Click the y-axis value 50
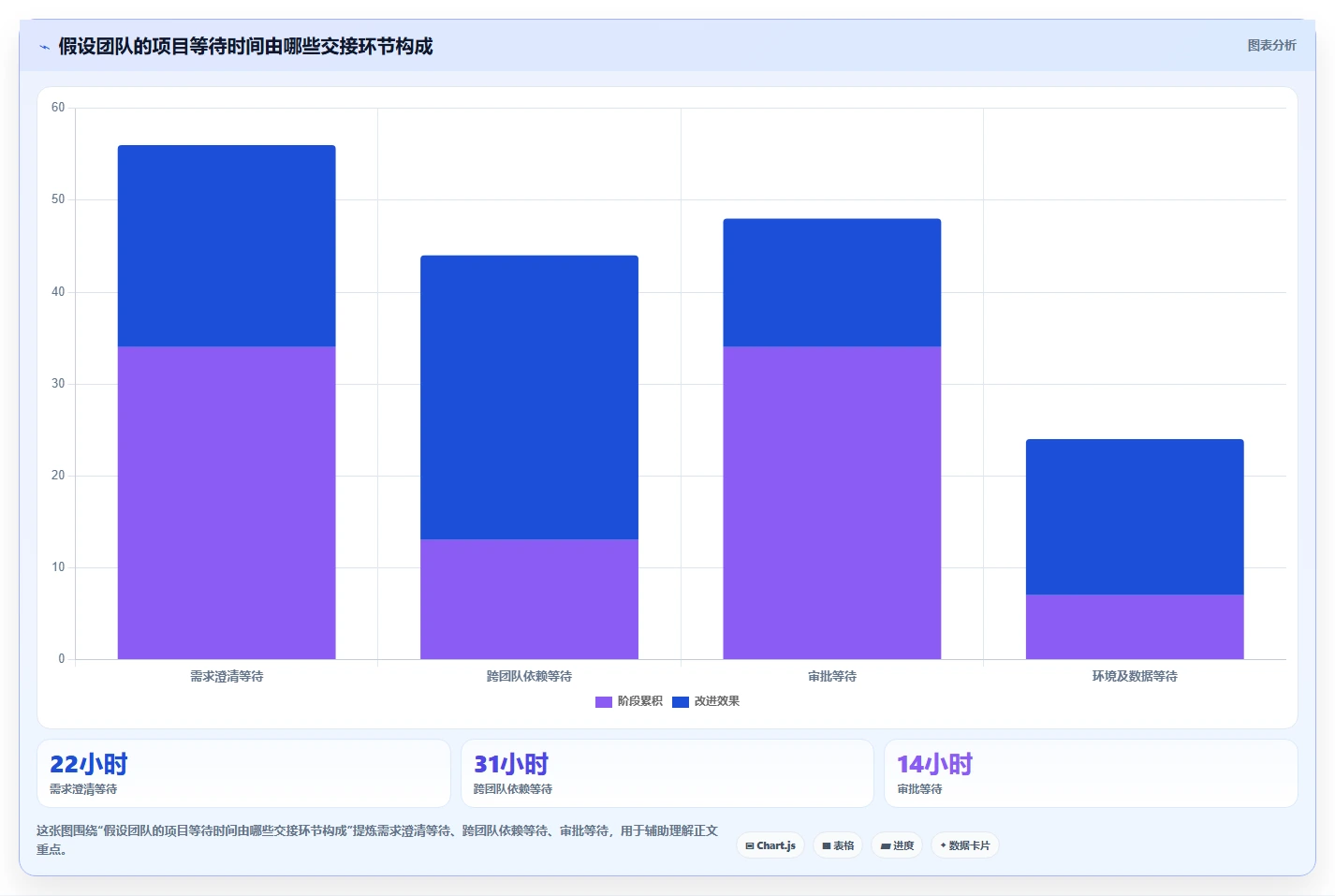This screenshot has height=896, width=1335. 58,199
